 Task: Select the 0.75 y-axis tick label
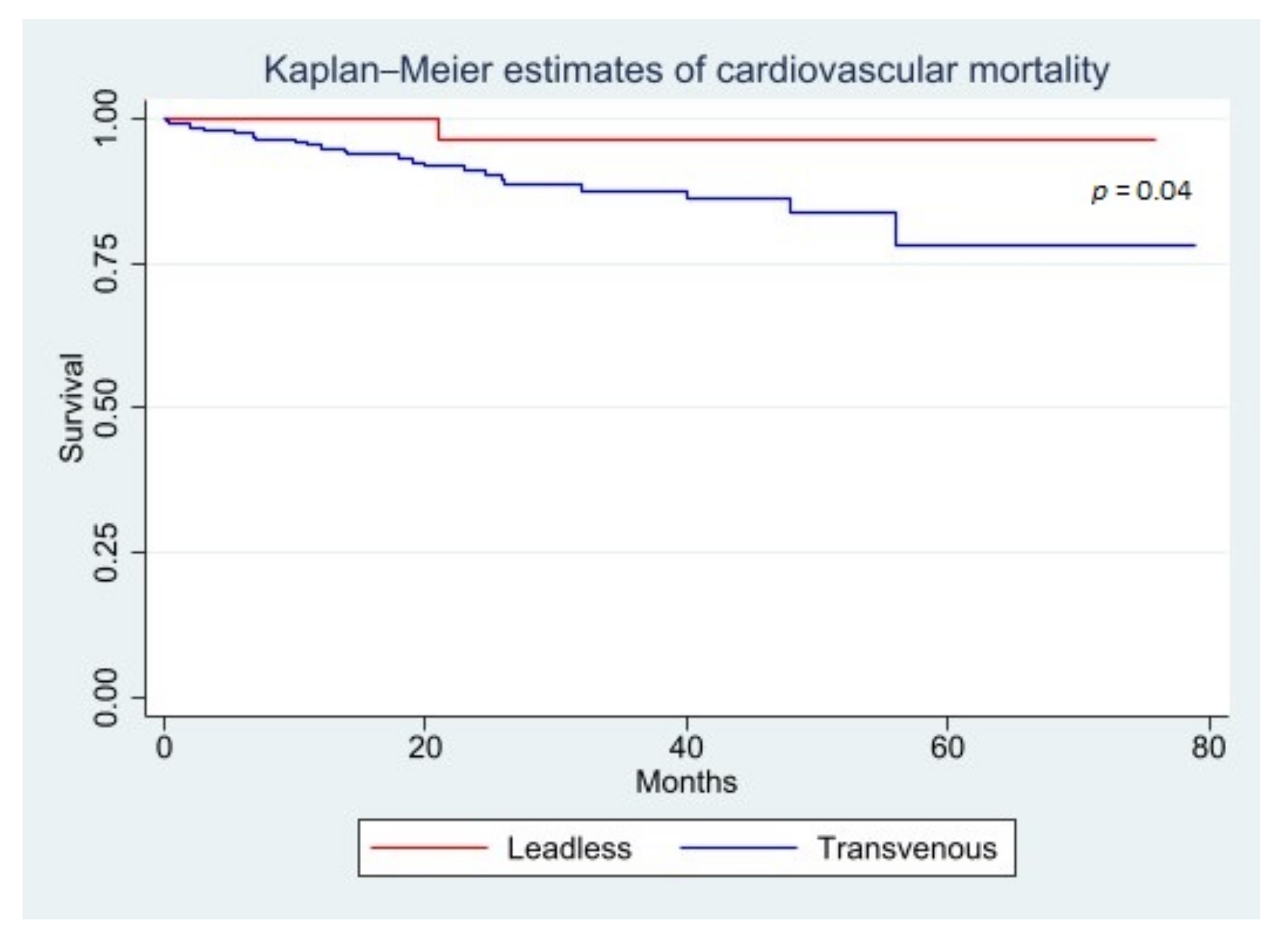point(106,264)
